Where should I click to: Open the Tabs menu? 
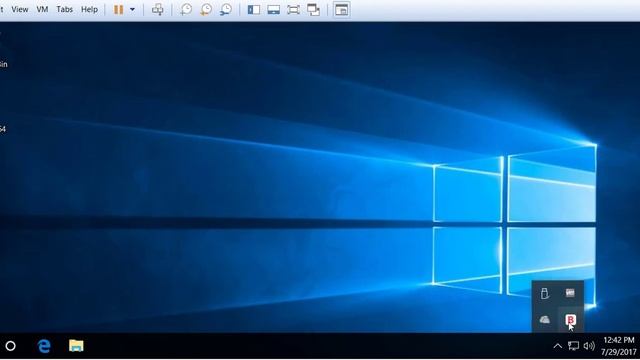64,9
